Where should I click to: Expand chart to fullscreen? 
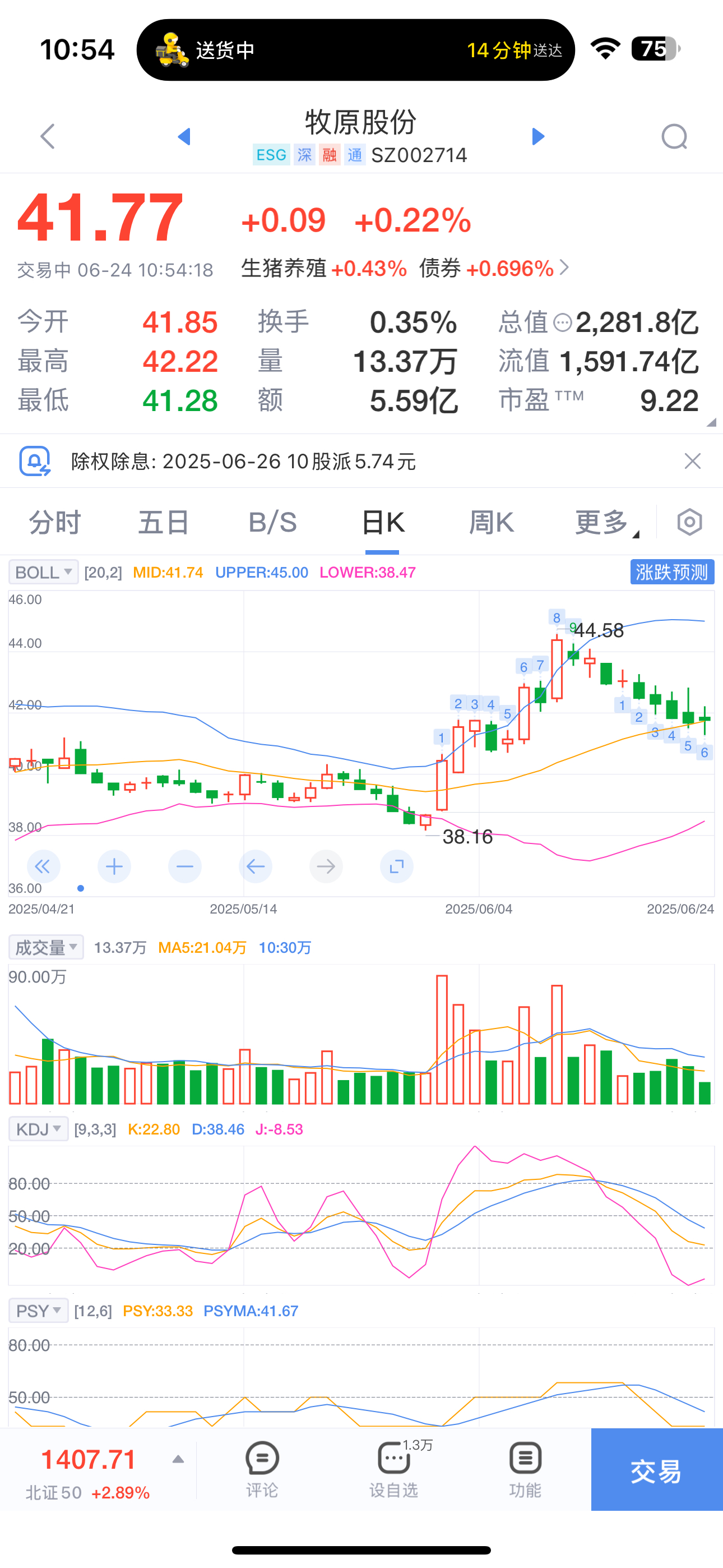click(x=397, y=866)
